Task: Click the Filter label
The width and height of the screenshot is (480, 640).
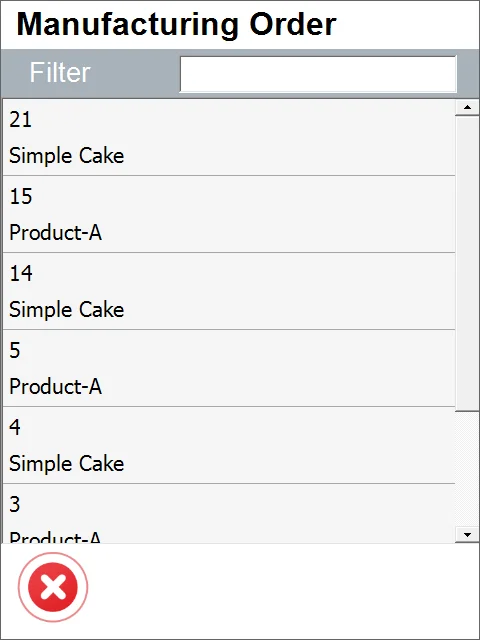Action: point(60,73)
